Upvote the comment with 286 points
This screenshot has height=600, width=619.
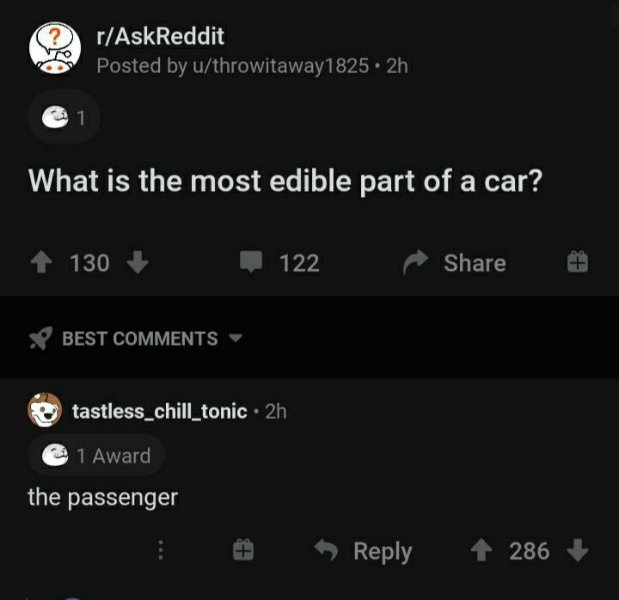coord(481,550)
